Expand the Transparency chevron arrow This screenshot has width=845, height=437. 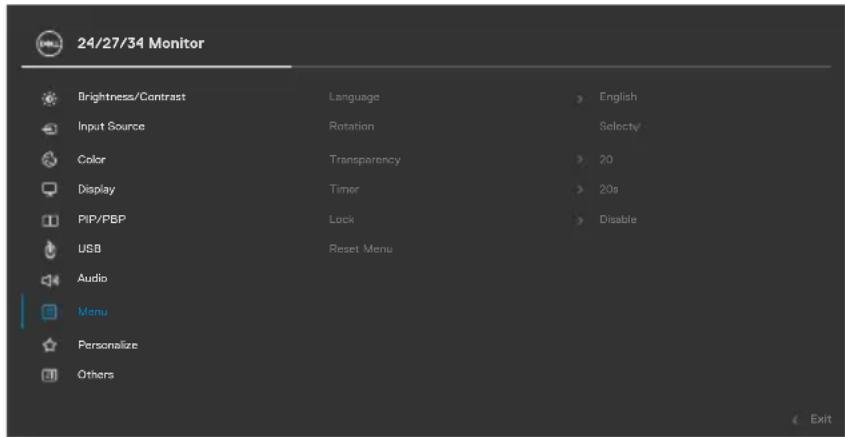click(580, 160)
